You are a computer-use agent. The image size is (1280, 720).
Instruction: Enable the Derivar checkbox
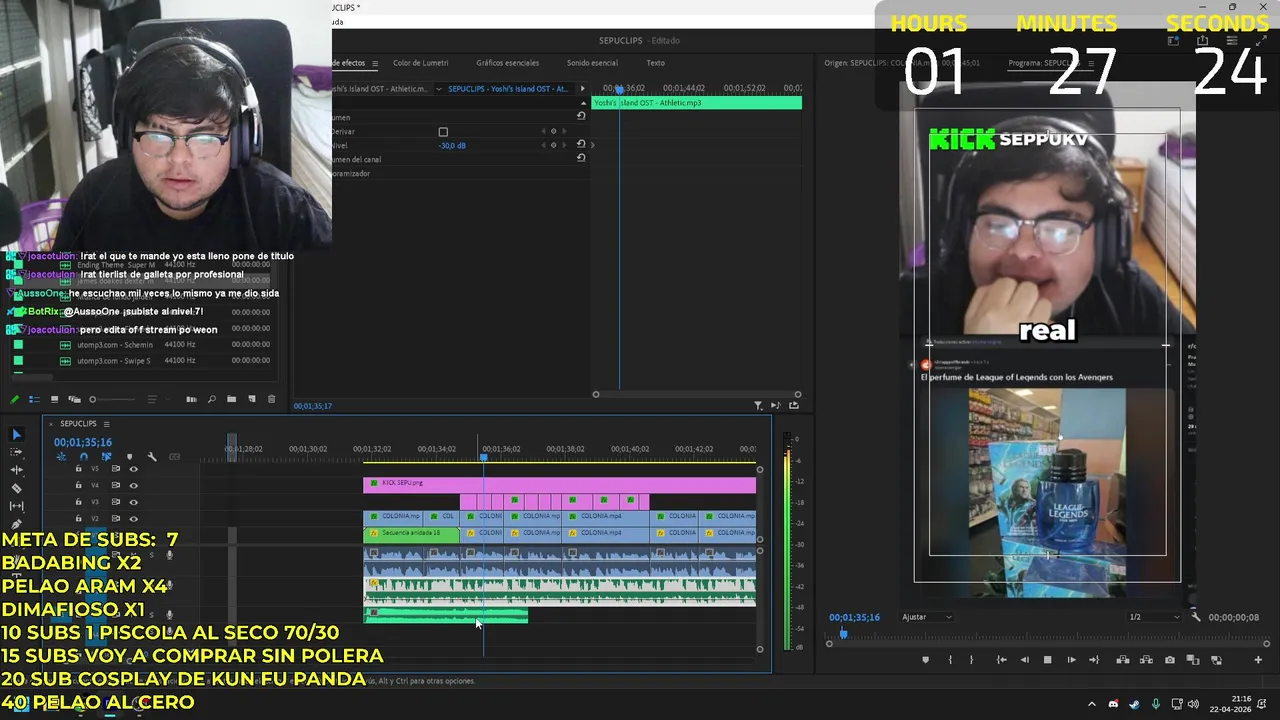443,132
